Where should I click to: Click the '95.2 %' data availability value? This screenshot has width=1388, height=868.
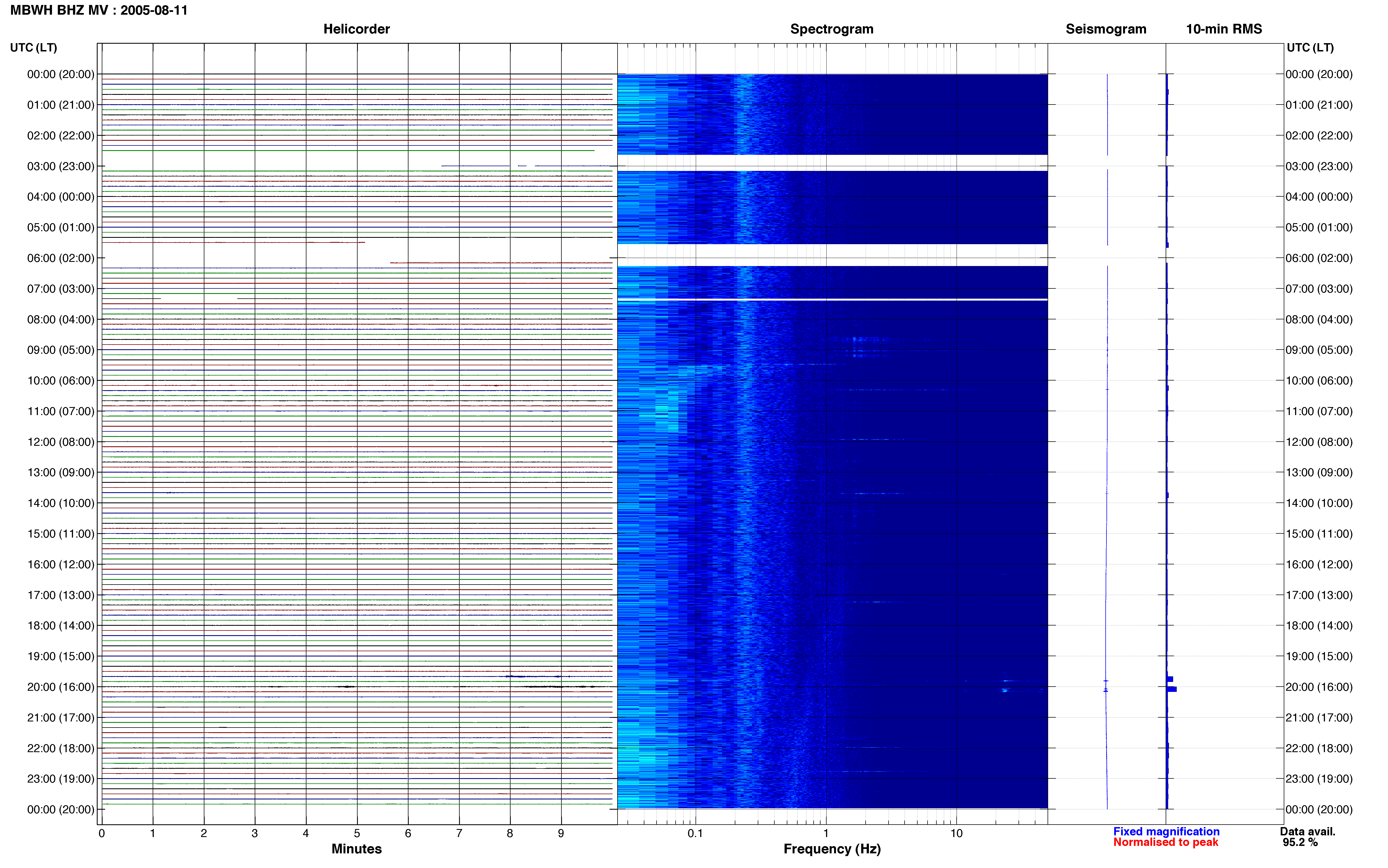[1300, 842]
